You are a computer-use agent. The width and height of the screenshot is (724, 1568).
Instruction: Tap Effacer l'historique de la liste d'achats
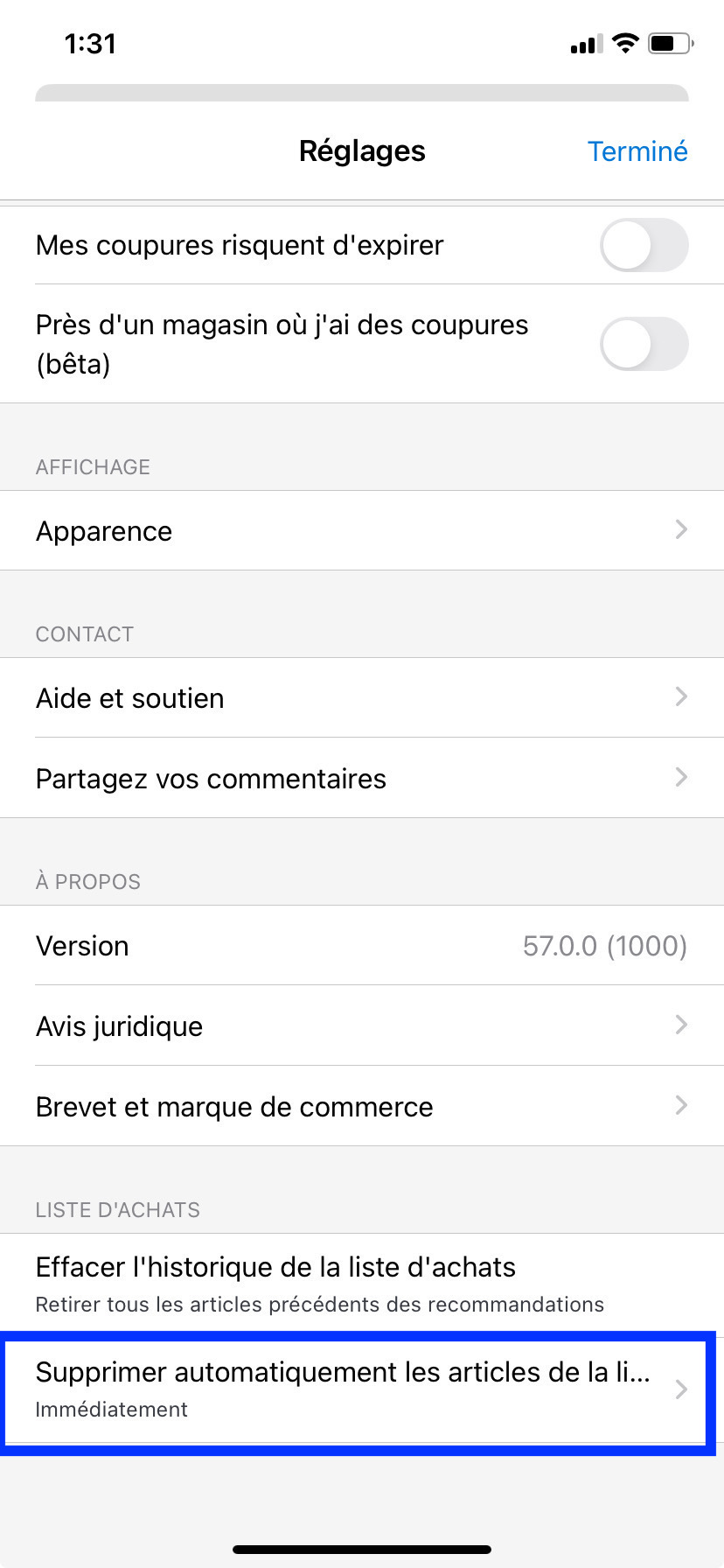pos(362,1284)
